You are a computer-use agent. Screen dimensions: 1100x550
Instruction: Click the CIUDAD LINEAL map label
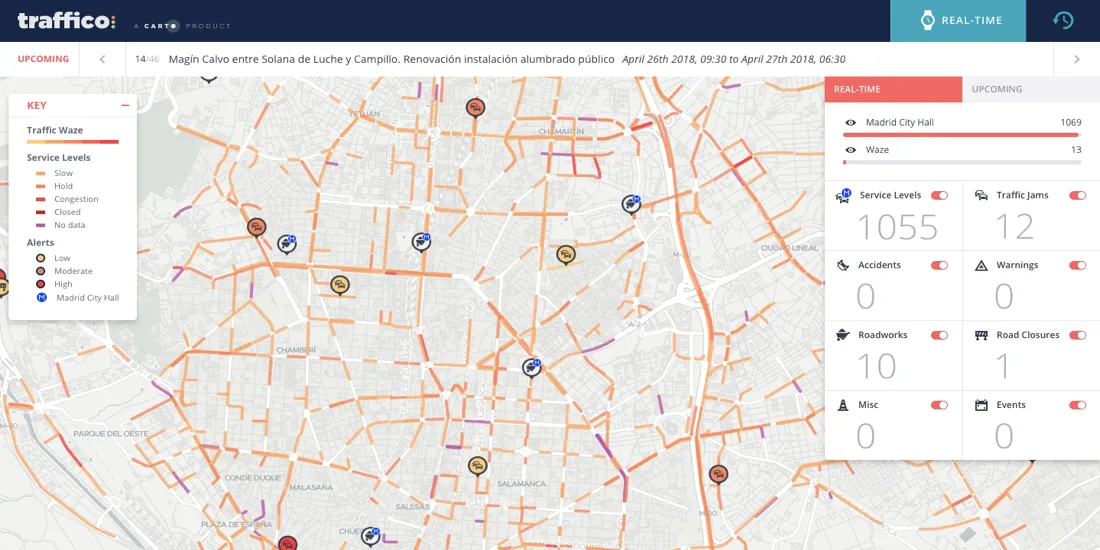790,248
